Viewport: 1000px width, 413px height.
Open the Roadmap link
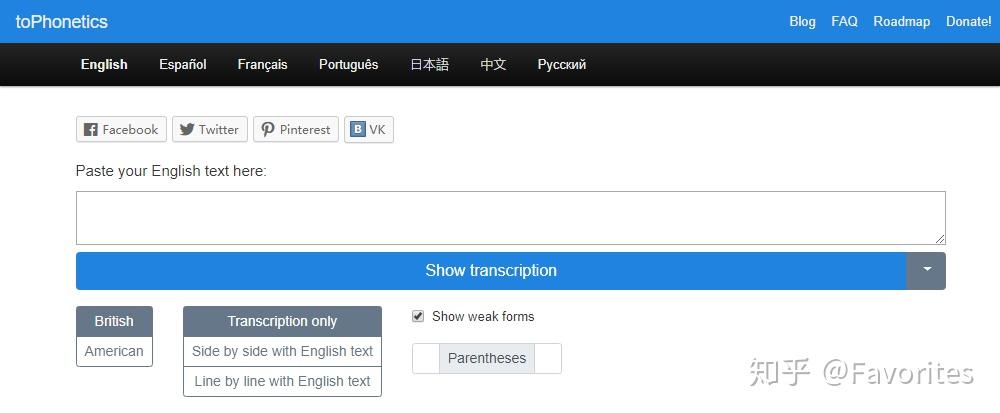[902, 21]
